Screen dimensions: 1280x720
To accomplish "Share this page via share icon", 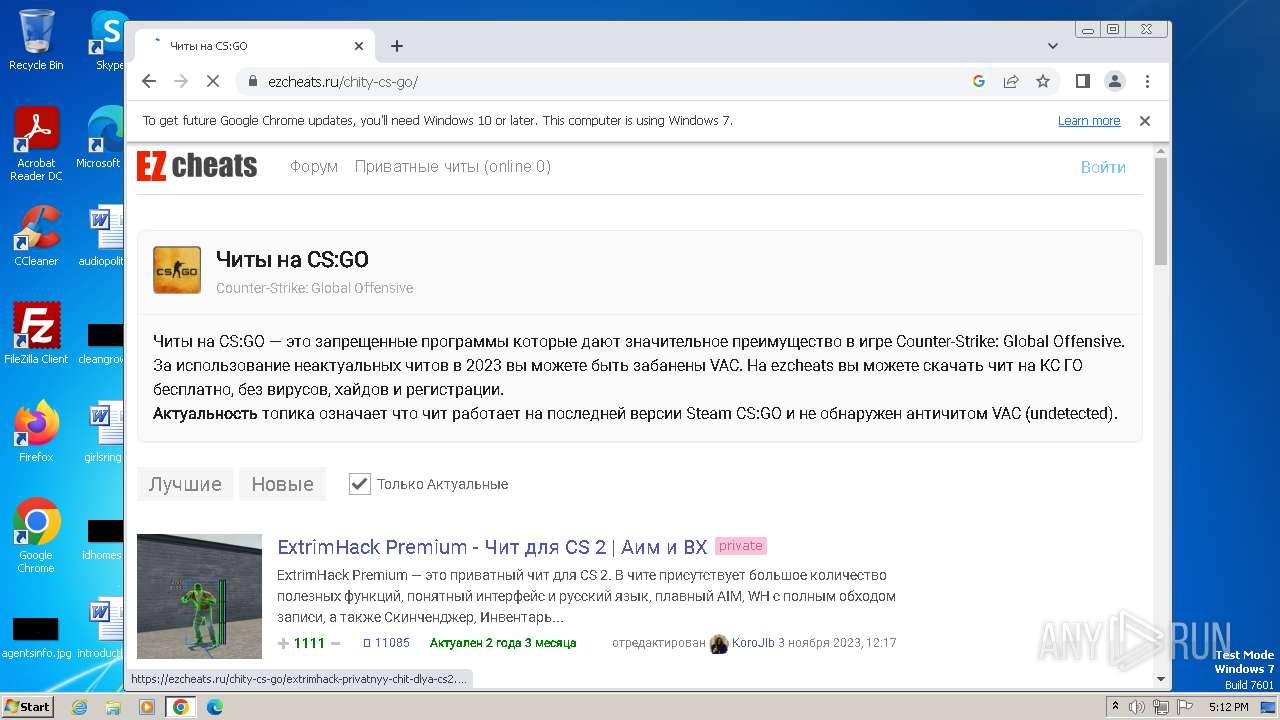I will pos(1011,81).
